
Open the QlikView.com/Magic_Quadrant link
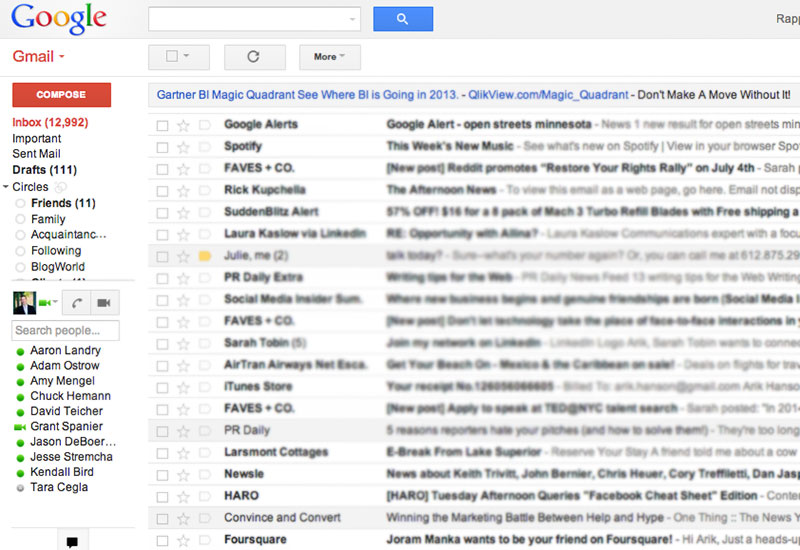click(548, 95)
